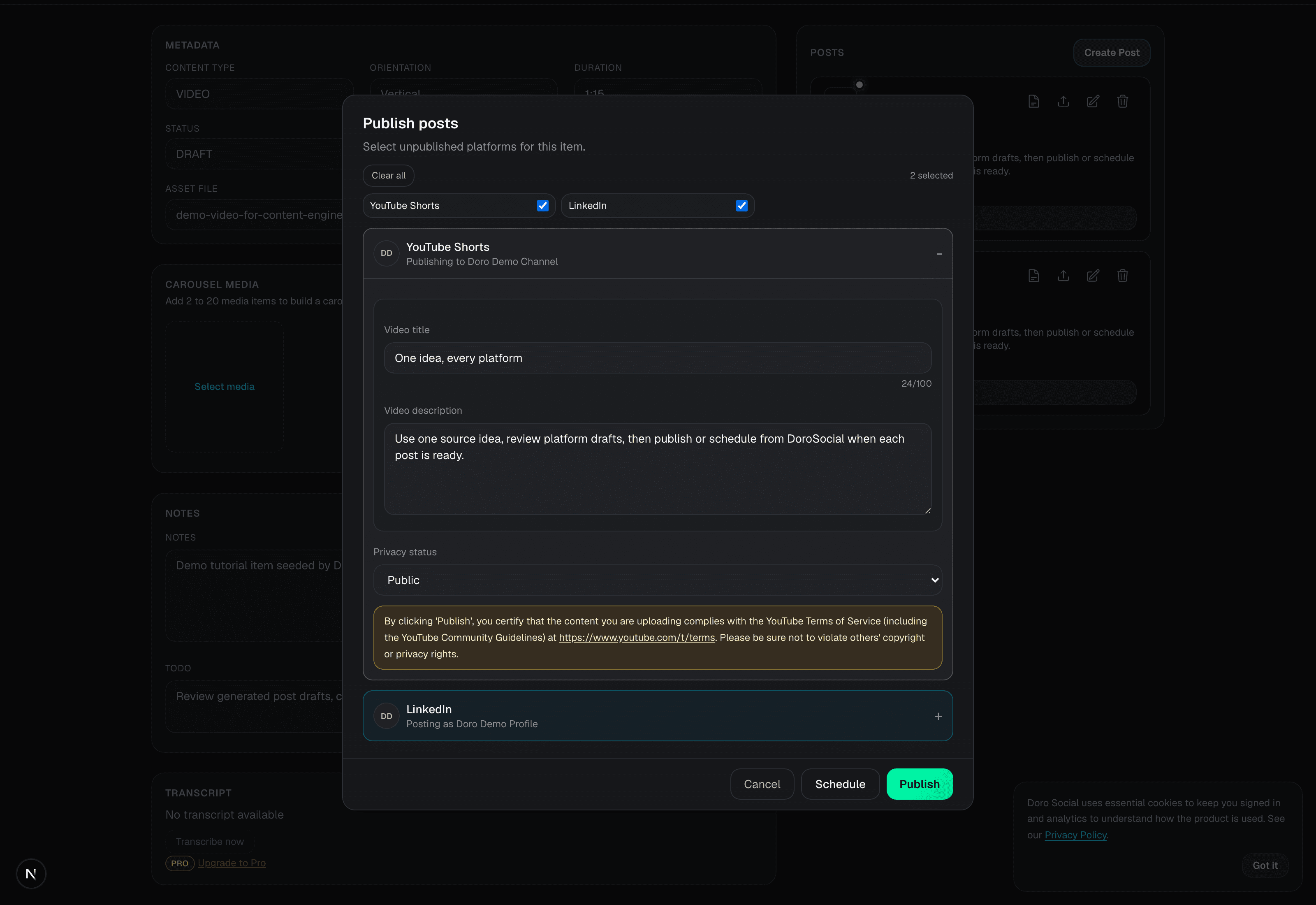Click the Schedule button

coord(840,784)
